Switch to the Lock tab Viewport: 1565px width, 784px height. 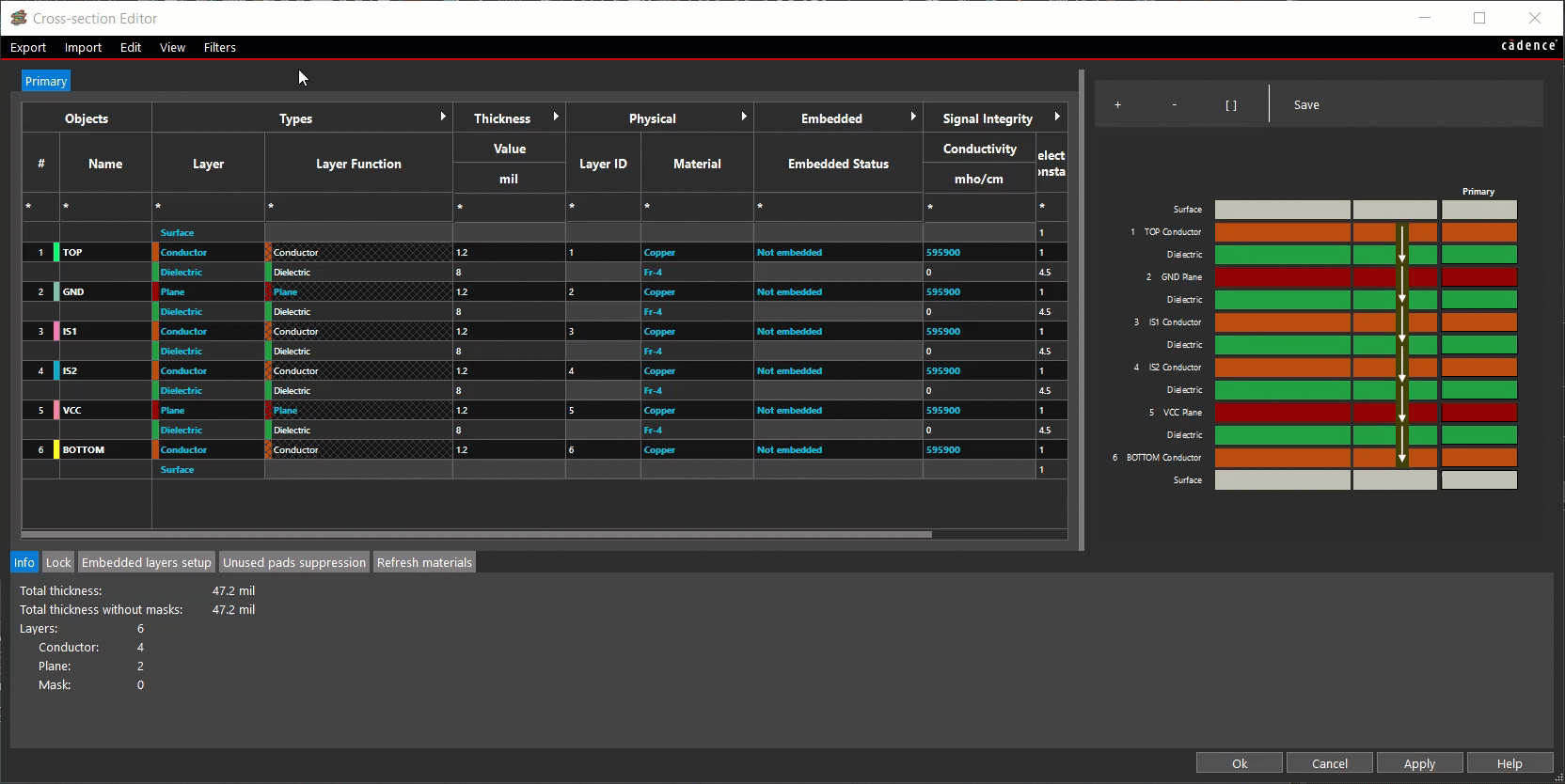click(x=58, y=563)
